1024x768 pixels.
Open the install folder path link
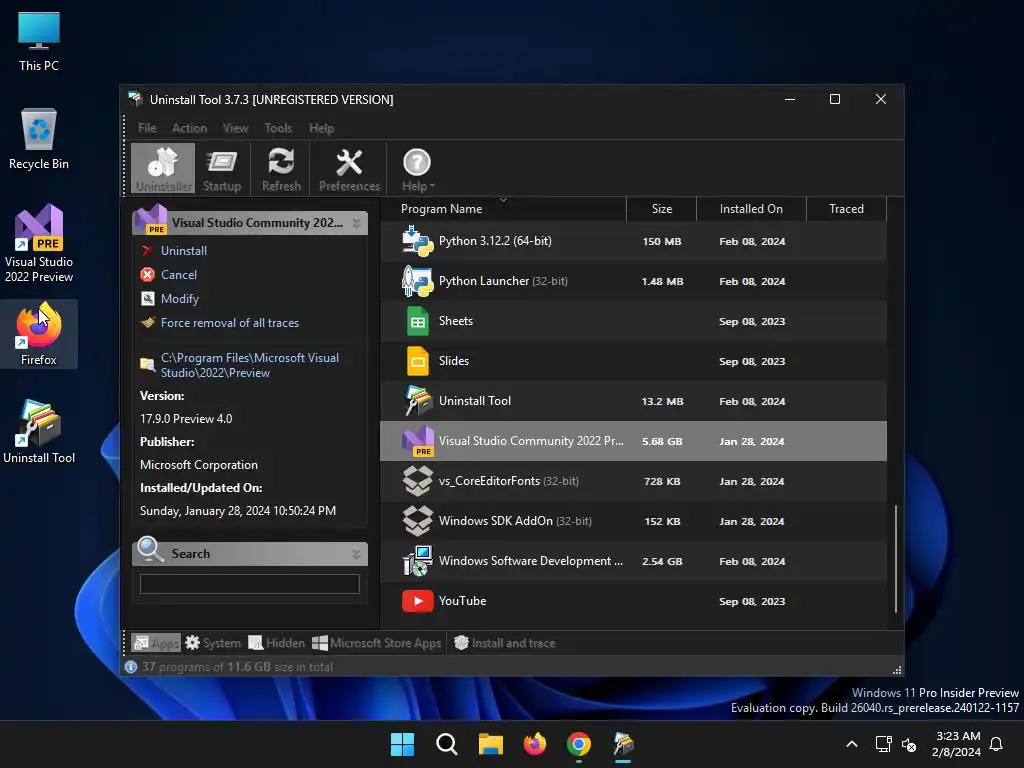point(250,366)
